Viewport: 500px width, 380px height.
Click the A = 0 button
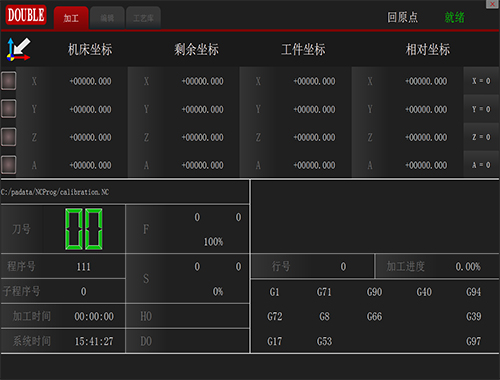click(481, 165)
